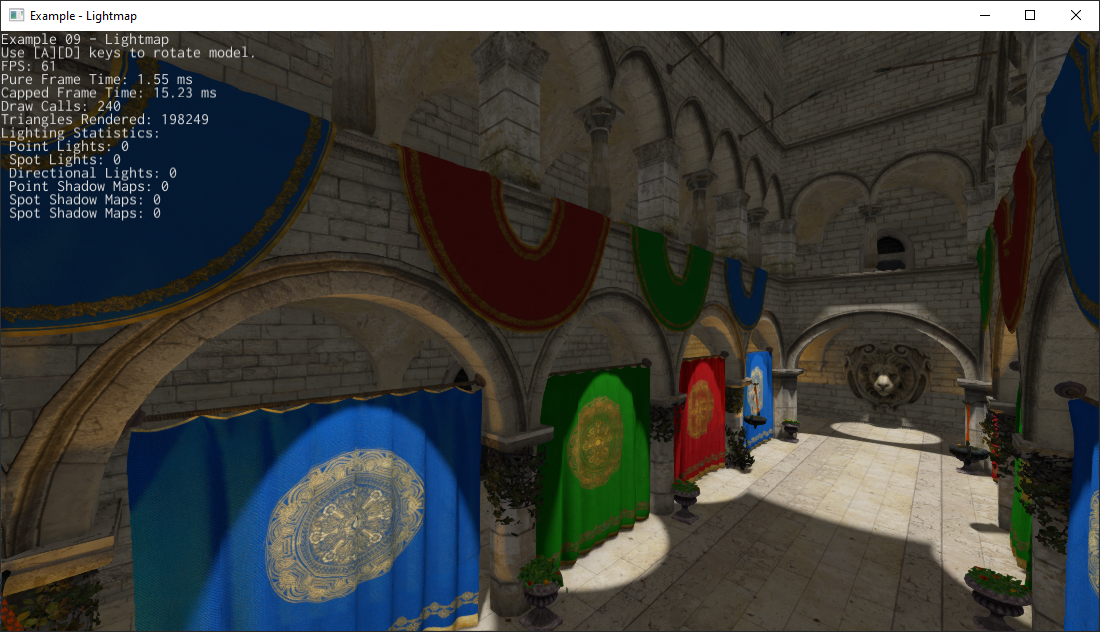
Task: Click the lion head wall sculpture
Action: tap(882, 378)
